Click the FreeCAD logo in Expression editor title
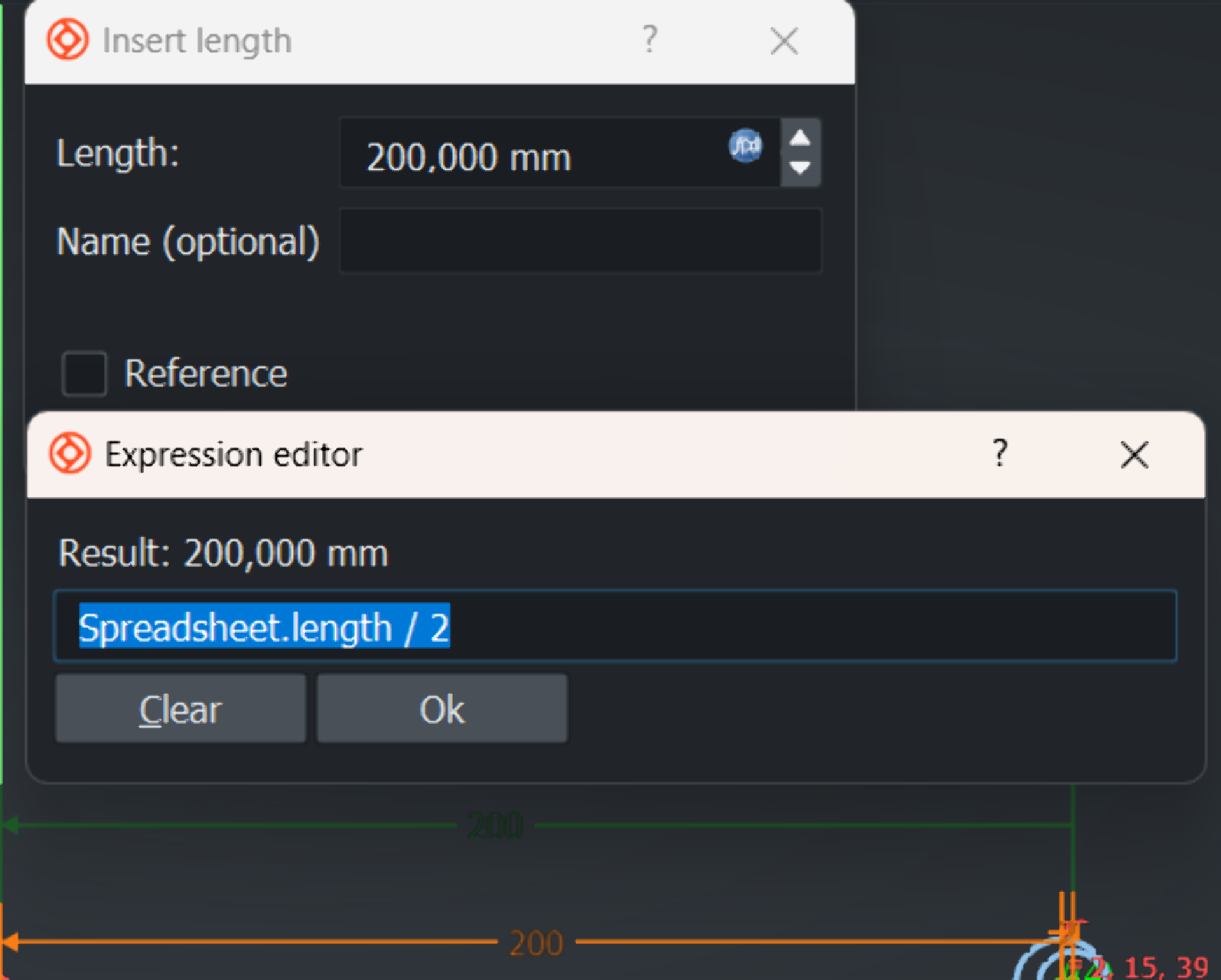Viewport: 1221px width, 980px height. coord(70,453)
